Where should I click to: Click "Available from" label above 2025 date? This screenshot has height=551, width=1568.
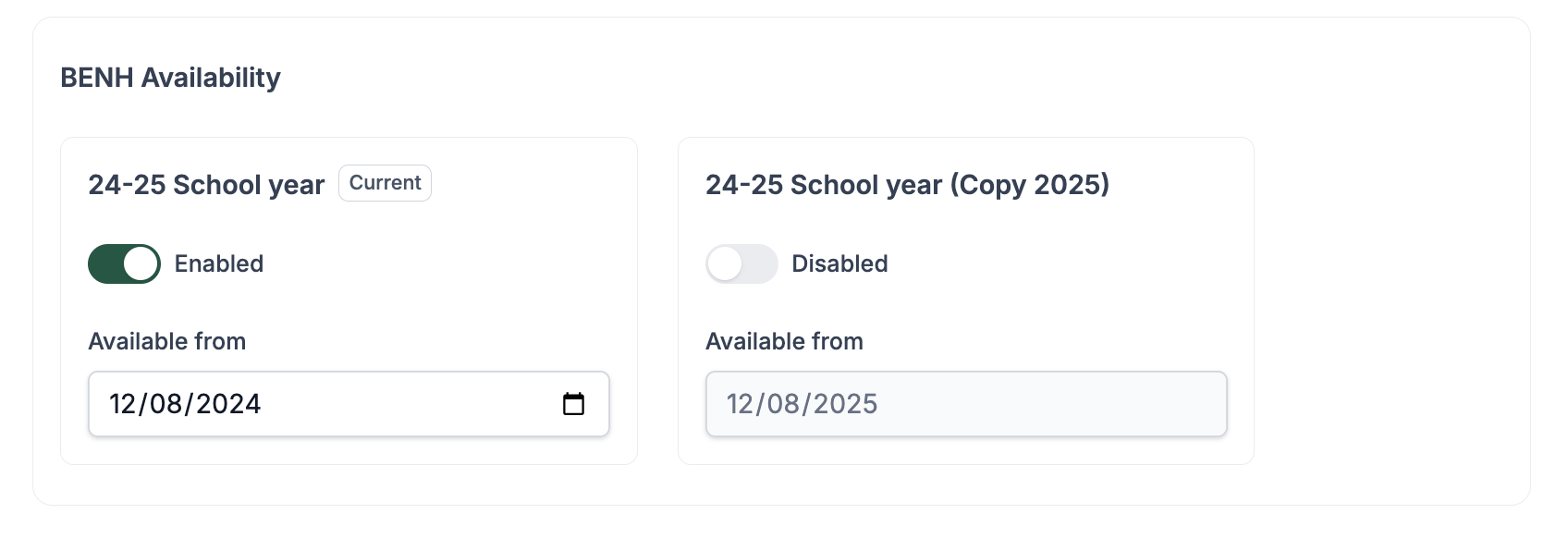pyautogui.click(x=784, y=341)
